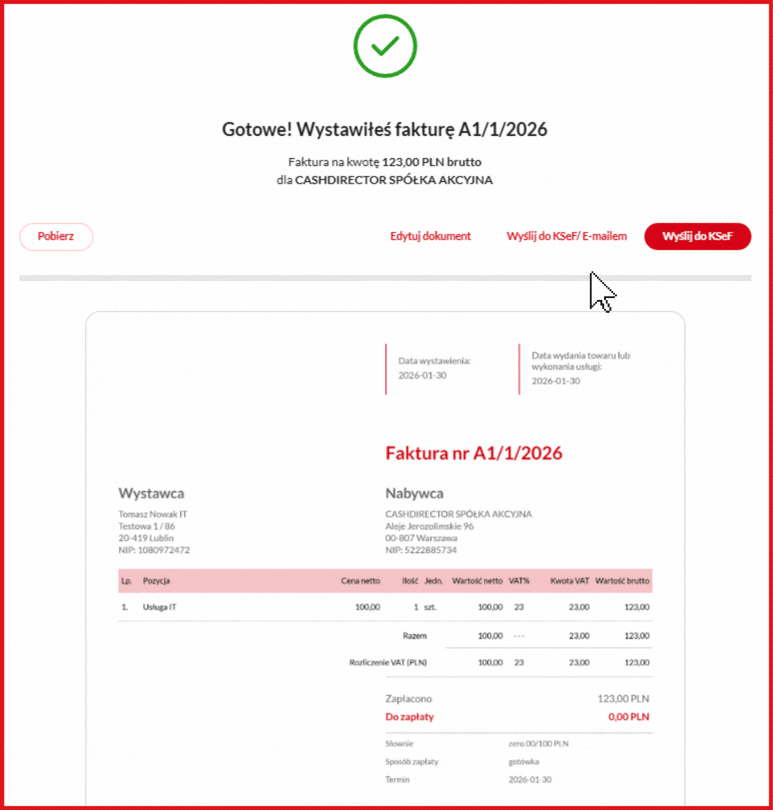The height and width of the screenshot is (810, 773).
Task: Click the red Wyślij do KSeF button
Action: pos(698,237)
